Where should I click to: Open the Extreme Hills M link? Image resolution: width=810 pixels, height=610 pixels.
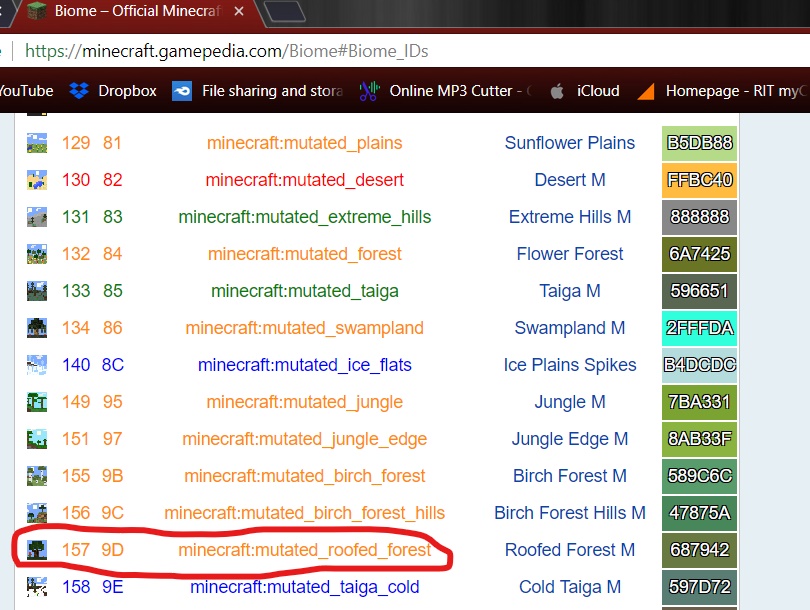pos(570,217)
